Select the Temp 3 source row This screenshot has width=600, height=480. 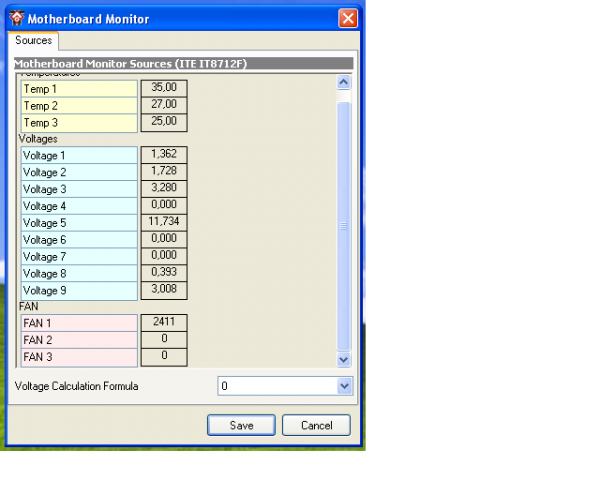[x=78, y=122]
